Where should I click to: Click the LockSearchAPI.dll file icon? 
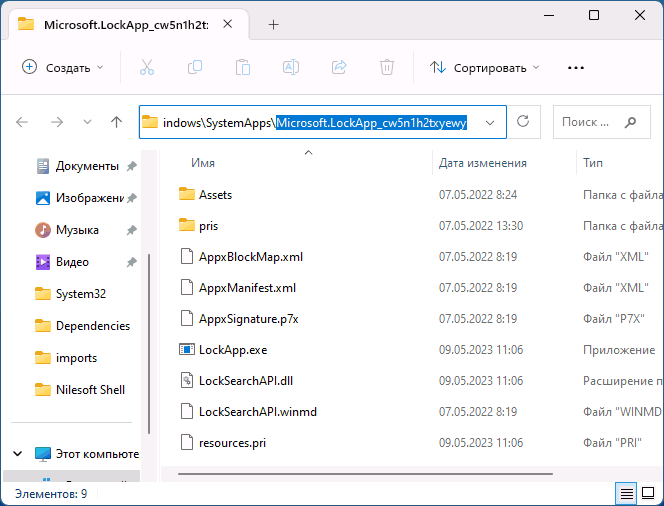pyautogui.click(x=187, y=381)
